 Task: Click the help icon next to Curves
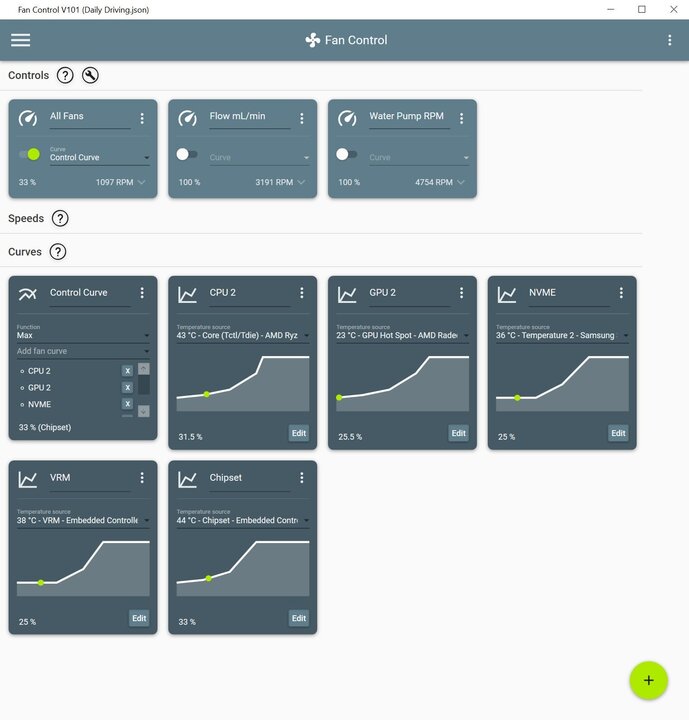(58, 252)
